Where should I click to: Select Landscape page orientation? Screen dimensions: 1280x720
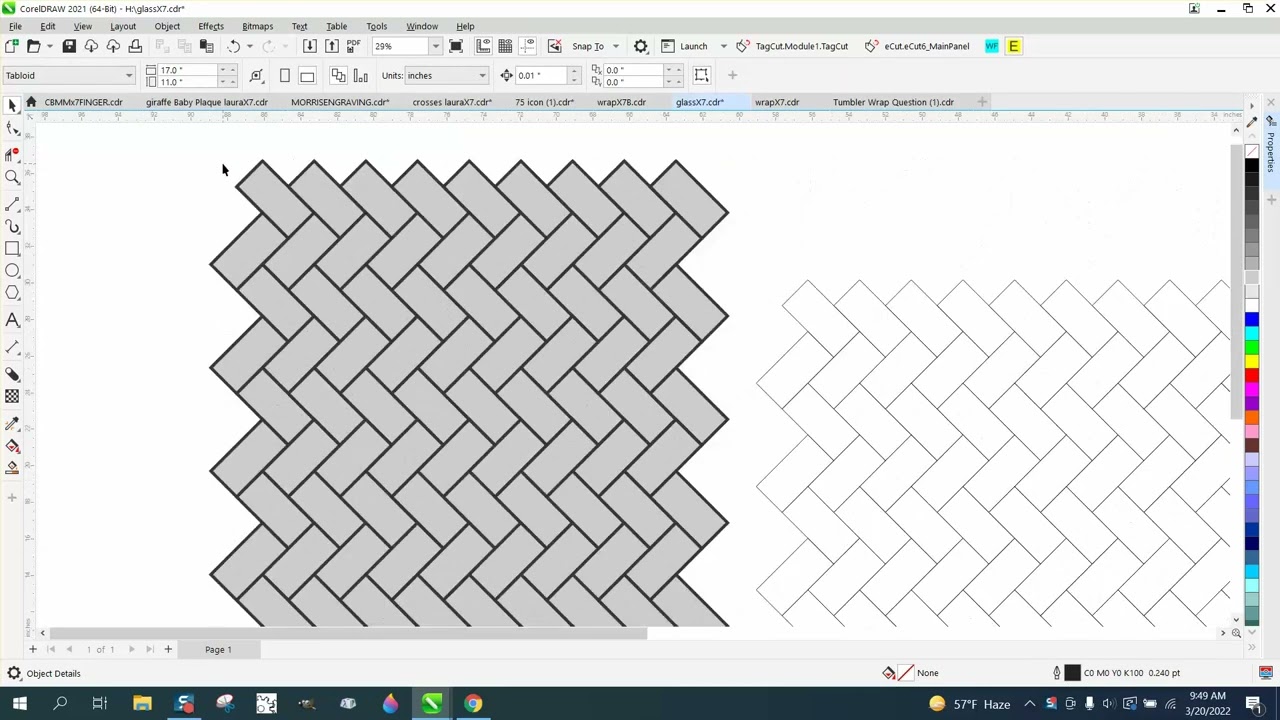tap(307, 75)
